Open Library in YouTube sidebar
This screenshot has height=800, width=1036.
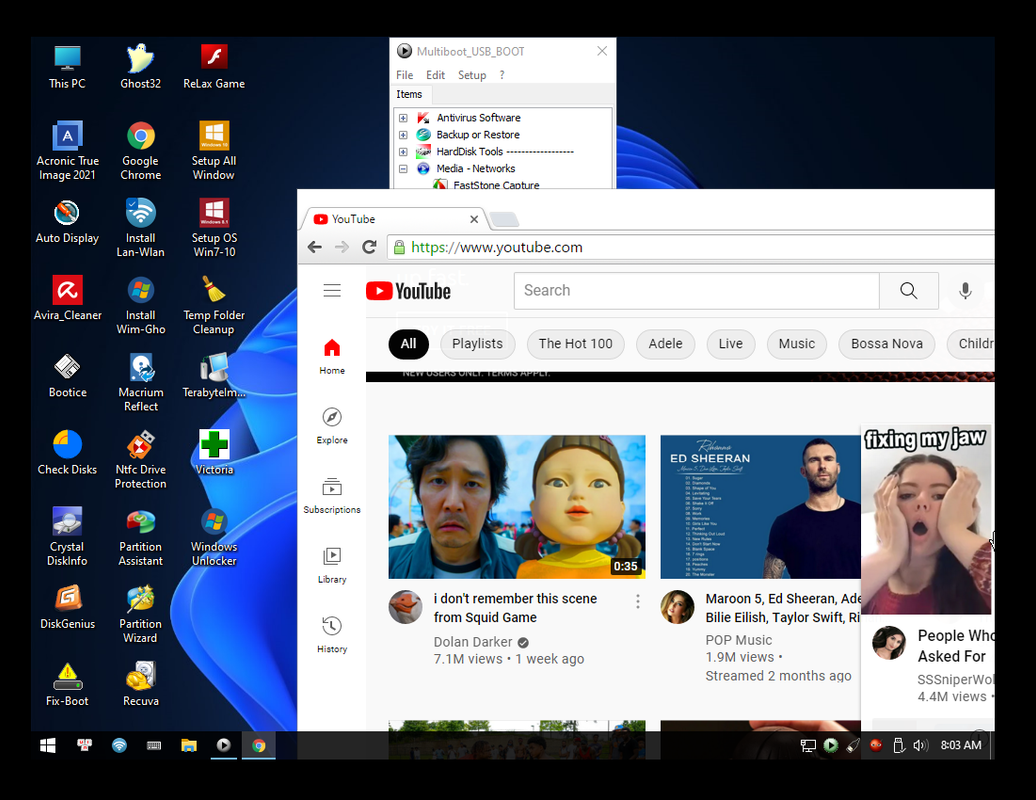point(332,565)
